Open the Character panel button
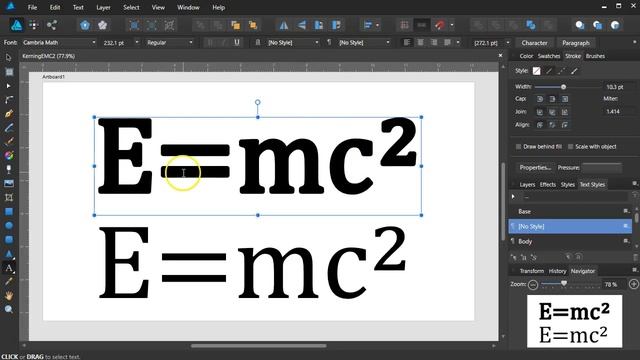This screenshot has height=360, width=640. (x=534, y=43)
